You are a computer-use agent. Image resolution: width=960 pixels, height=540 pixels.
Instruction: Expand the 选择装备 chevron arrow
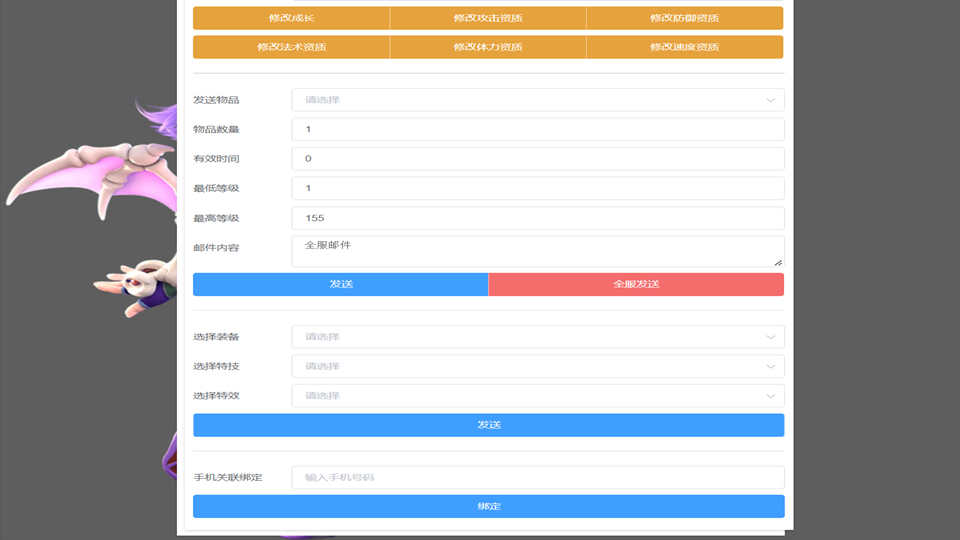[x=770, y=337]
